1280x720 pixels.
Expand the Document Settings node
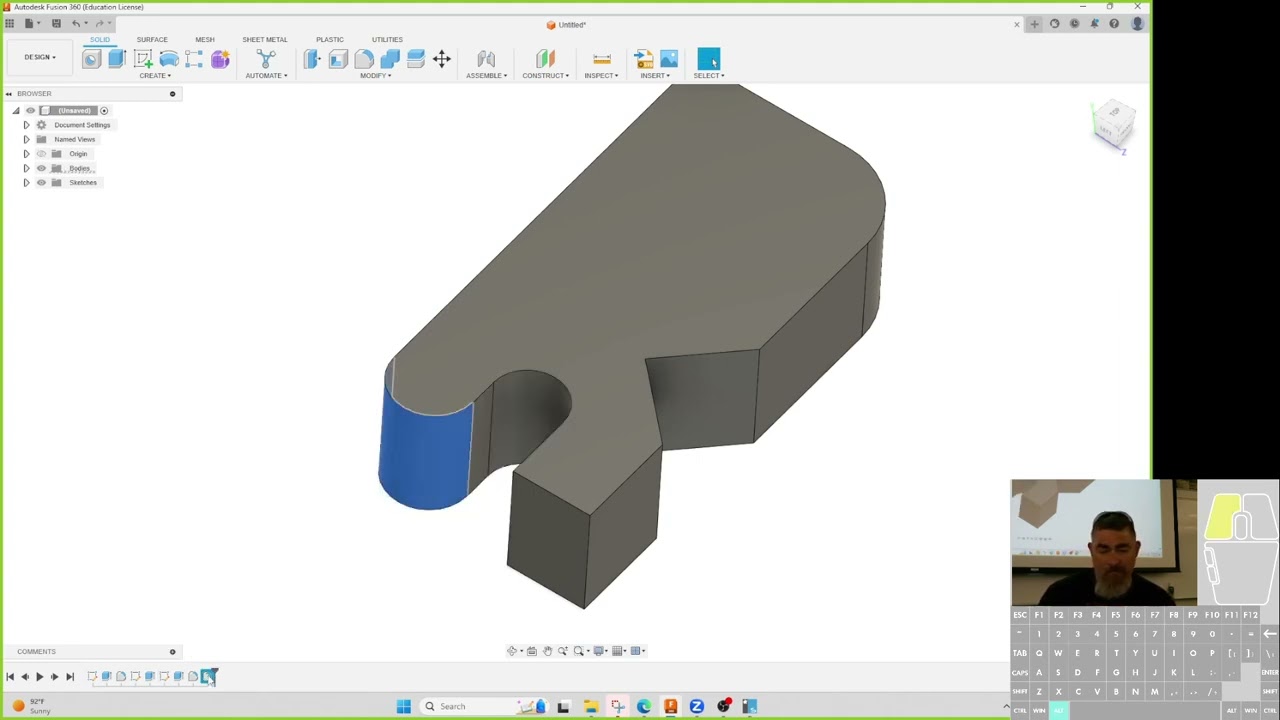26,125
